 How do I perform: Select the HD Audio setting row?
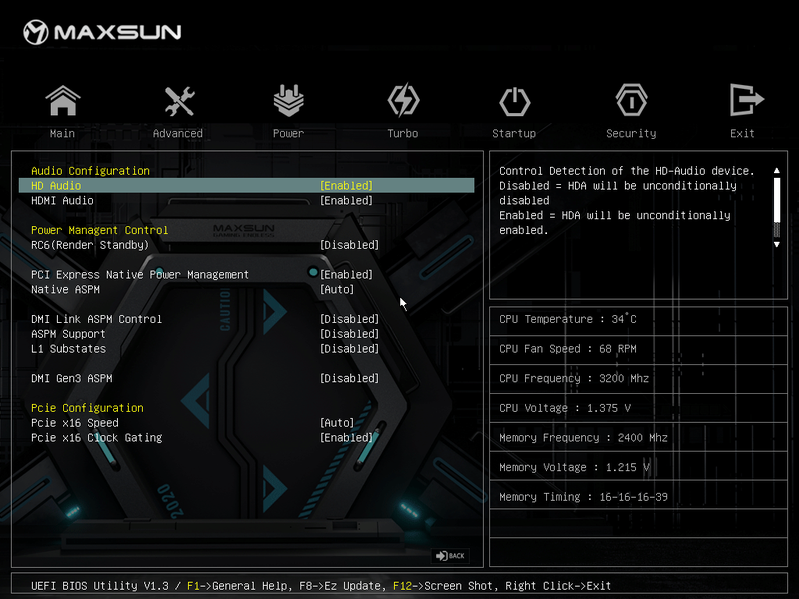(247, 185)
